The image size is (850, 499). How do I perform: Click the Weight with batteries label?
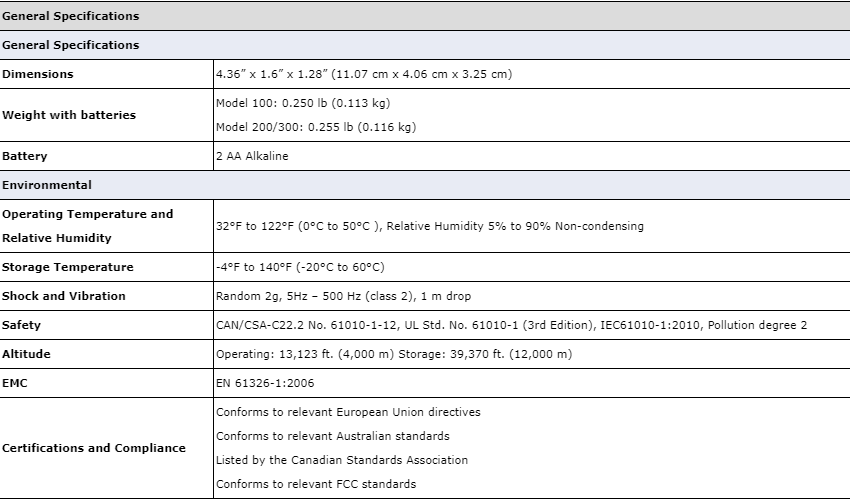tap(69, 115)
